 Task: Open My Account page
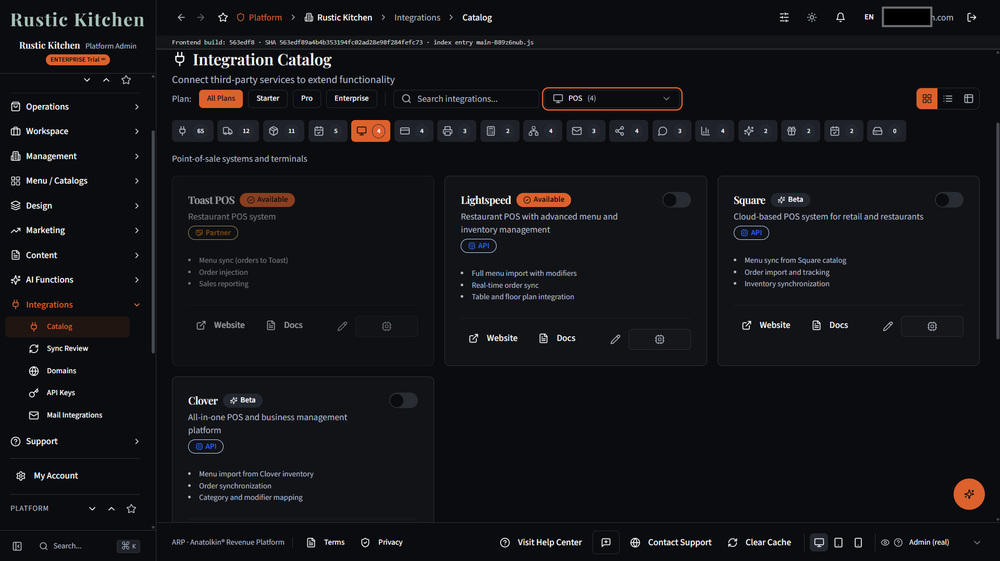click(55, 476)
